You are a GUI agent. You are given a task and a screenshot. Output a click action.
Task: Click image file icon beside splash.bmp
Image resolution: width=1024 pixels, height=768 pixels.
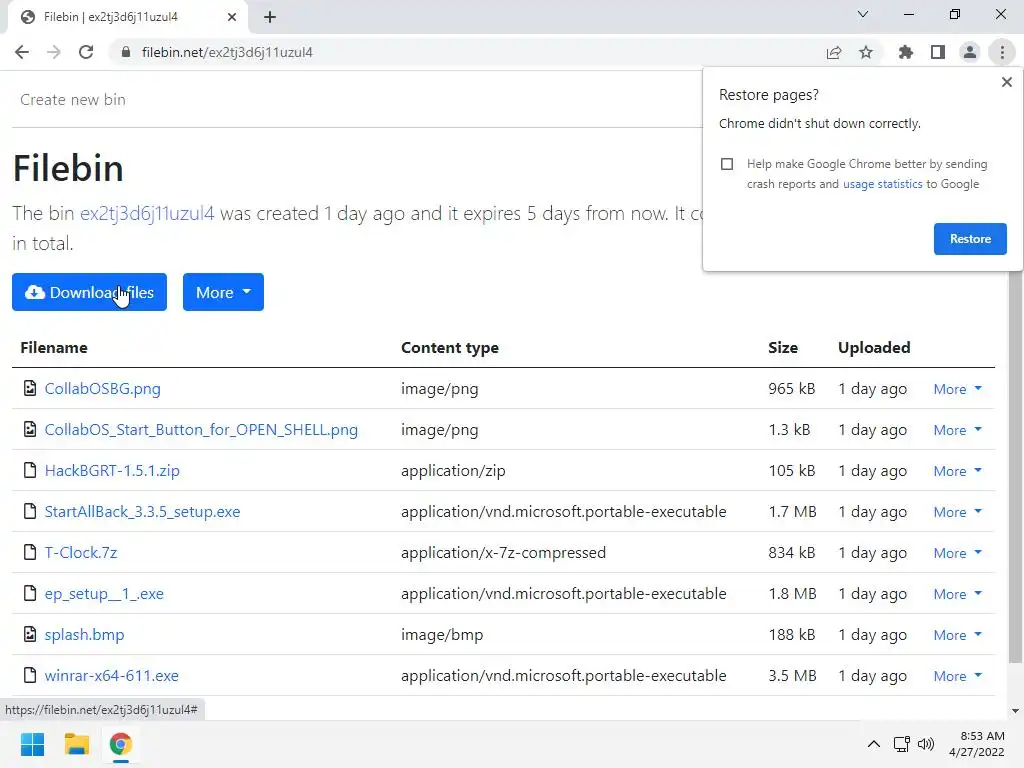point(29,634)
